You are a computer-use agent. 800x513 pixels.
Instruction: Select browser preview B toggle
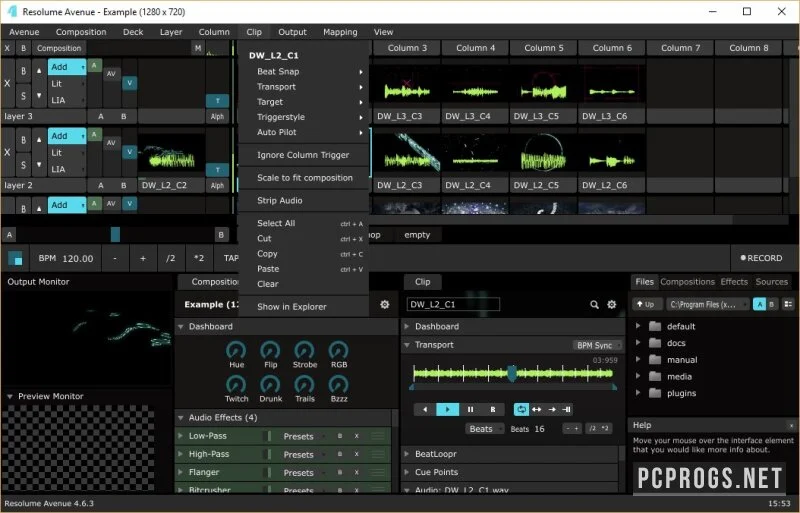pos(771,304)
